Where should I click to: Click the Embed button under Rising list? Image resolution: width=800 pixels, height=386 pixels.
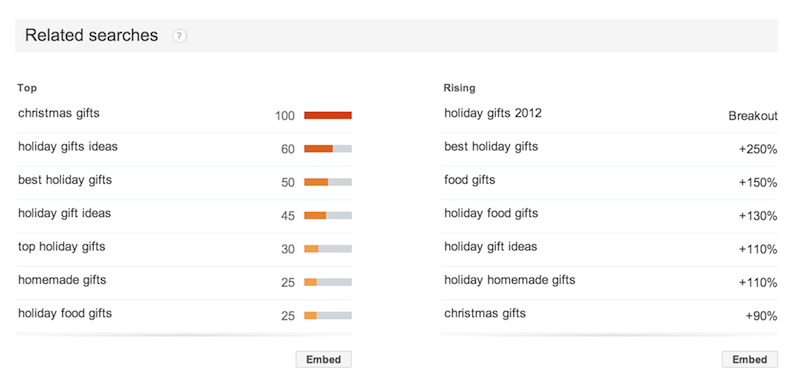click(x=749, y=359)
